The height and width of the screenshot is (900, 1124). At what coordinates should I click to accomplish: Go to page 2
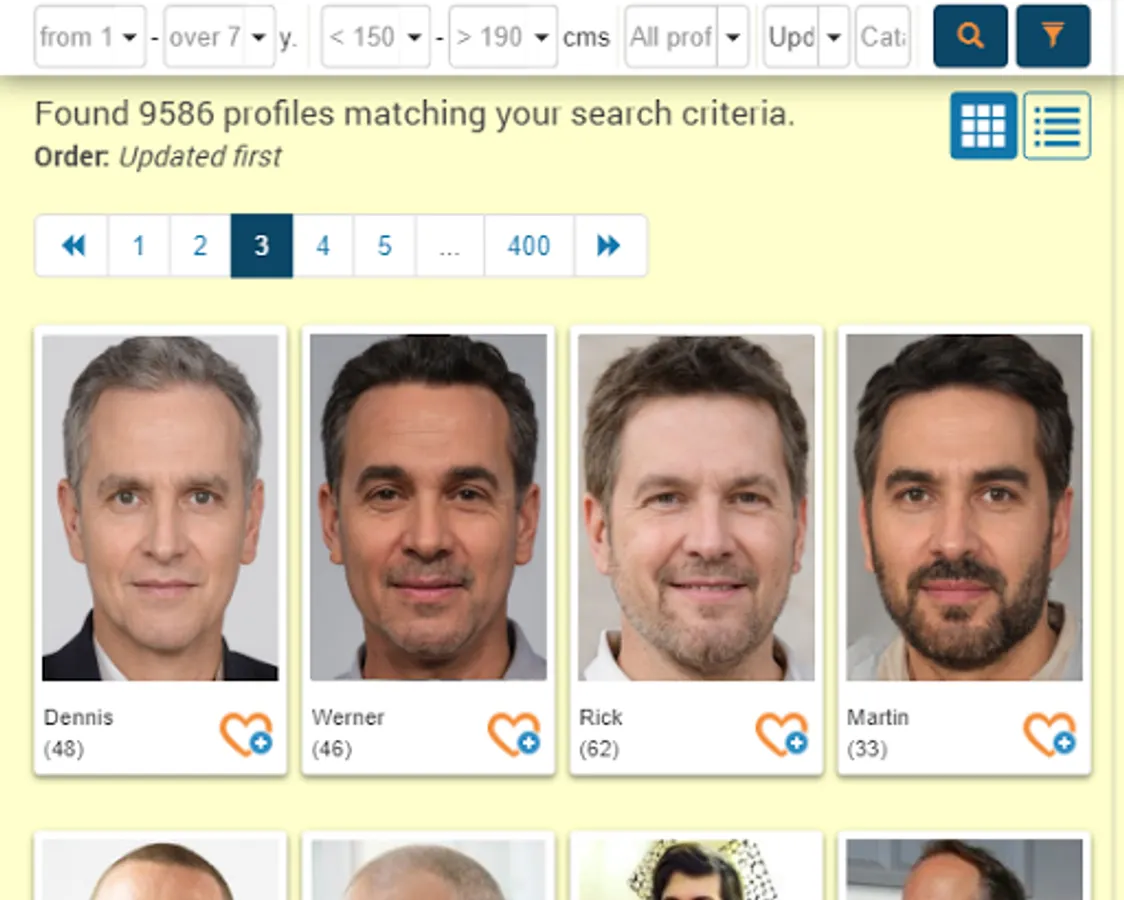200,246
